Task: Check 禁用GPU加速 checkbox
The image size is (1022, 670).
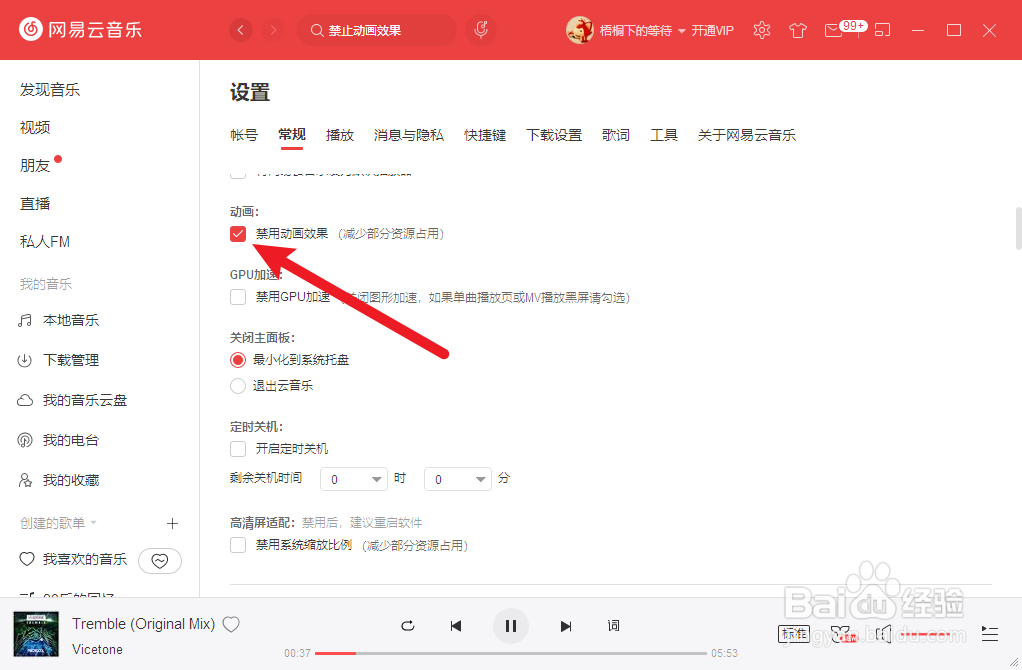Action: pyautogui.click(x=238, y=297)
